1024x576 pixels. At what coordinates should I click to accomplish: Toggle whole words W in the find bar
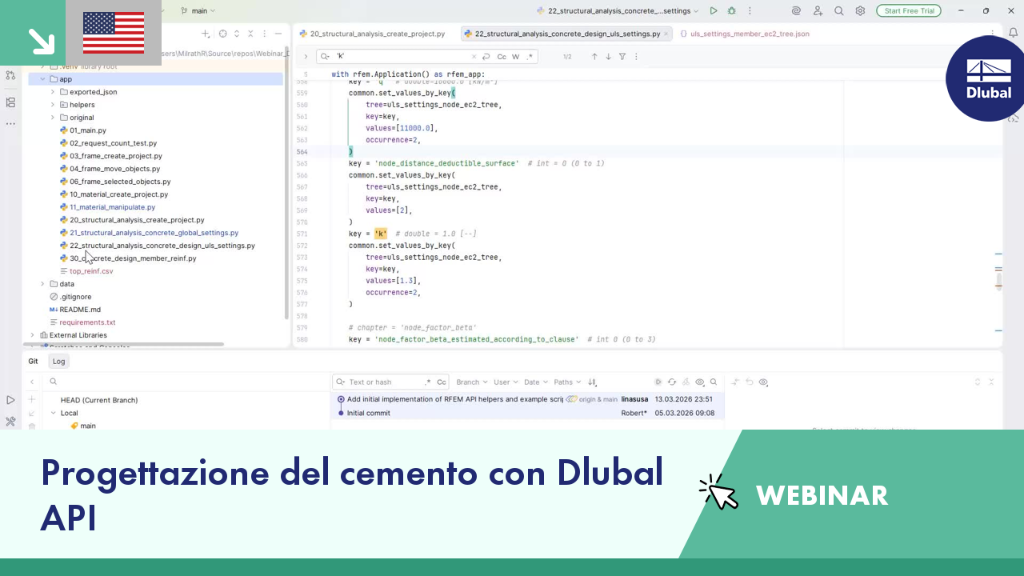516,57
